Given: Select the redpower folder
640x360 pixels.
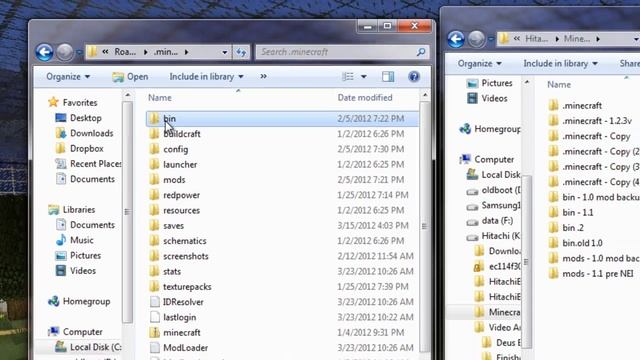Looking at the screenshot, I should point(282,195).
